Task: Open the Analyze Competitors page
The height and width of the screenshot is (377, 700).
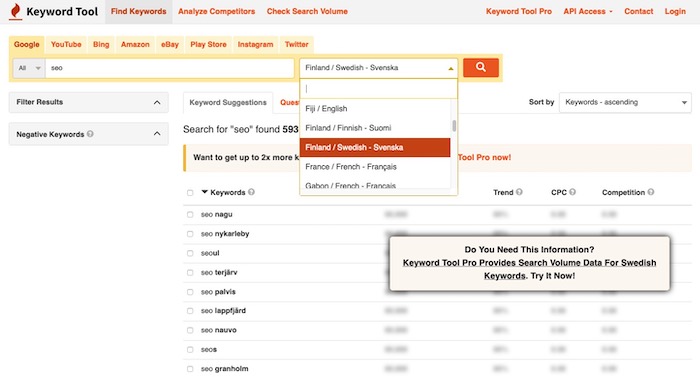Action: click(217, 11)
